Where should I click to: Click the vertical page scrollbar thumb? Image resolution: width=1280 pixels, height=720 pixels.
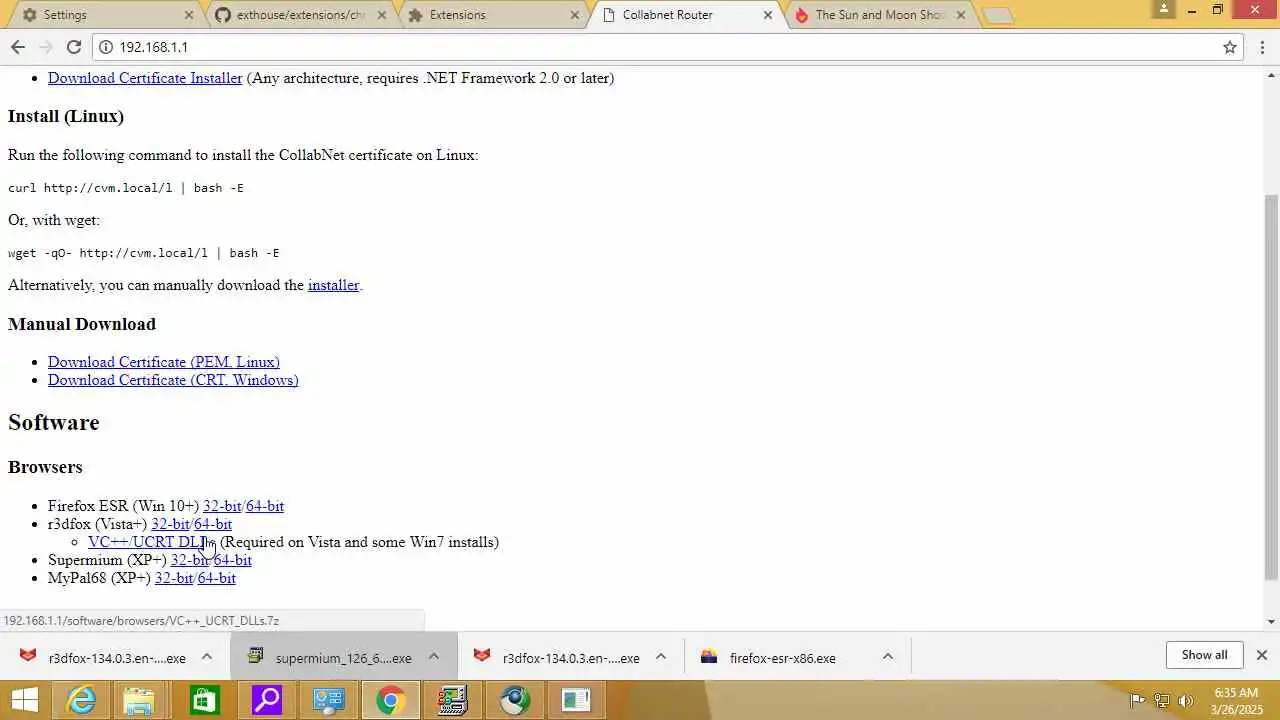click(x=1271, y=387)
